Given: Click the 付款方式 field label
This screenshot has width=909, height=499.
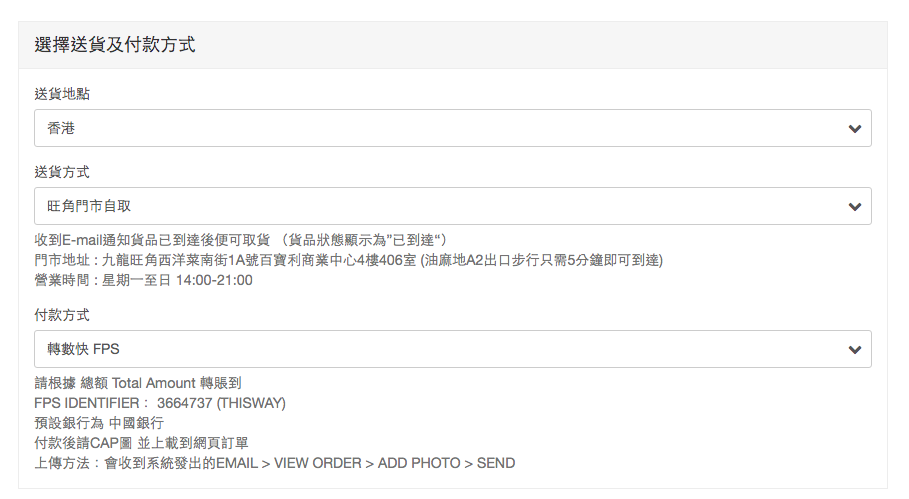Looking at the screenshot, I should click(62, 315).
